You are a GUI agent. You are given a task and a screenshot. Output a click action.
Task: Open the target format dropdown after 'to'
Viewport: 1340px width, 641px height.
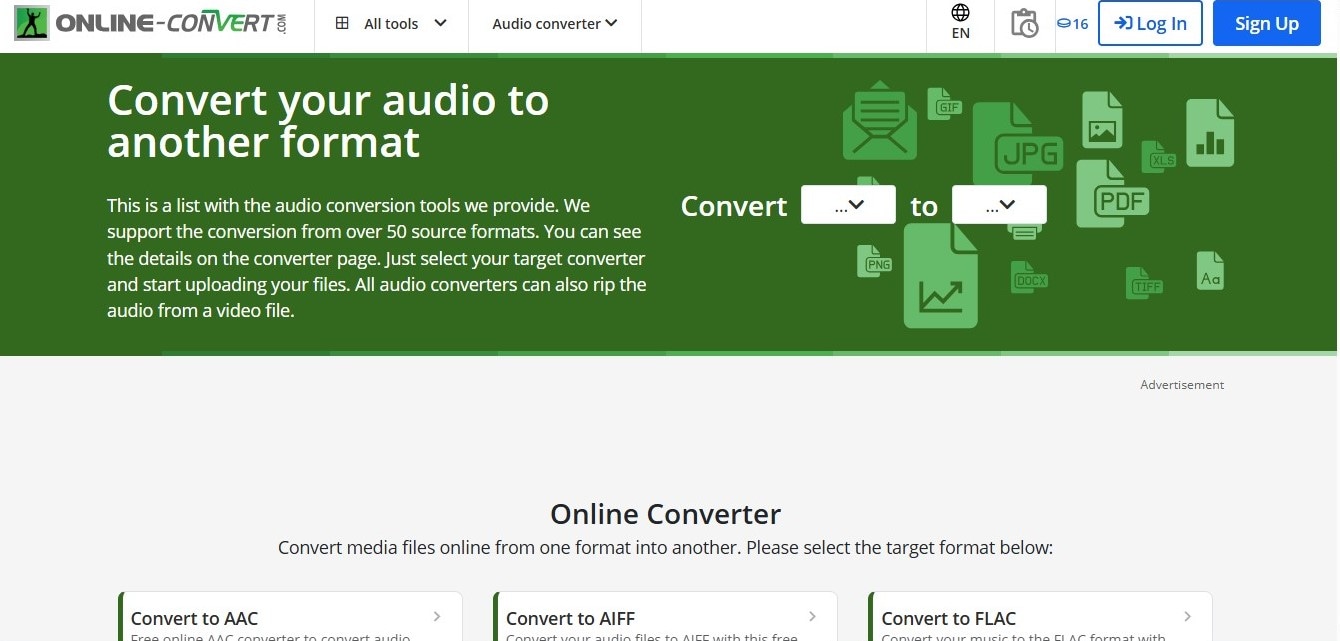(x=999, y=205)
